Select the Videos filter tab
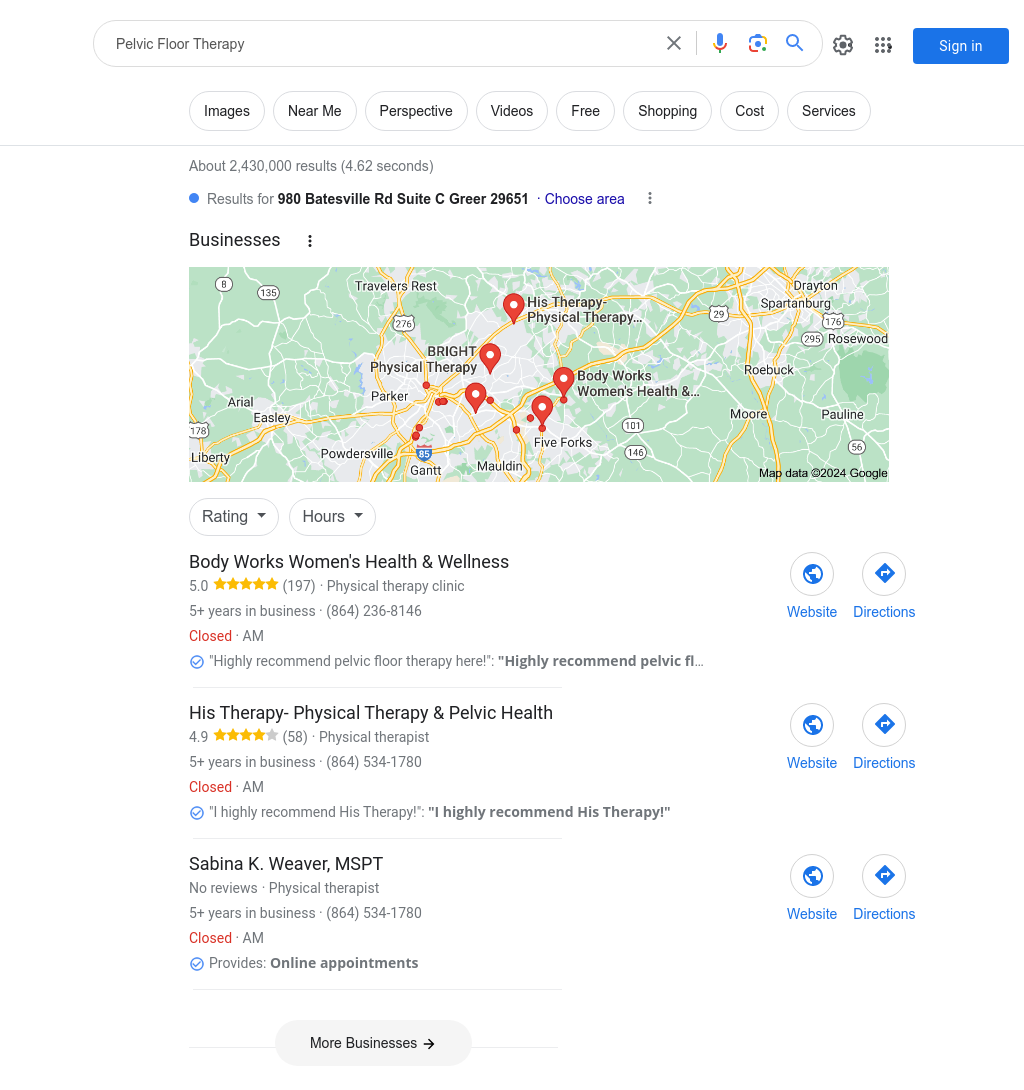This screenshot has width=1024, height=1090. [x=512, y=111]
